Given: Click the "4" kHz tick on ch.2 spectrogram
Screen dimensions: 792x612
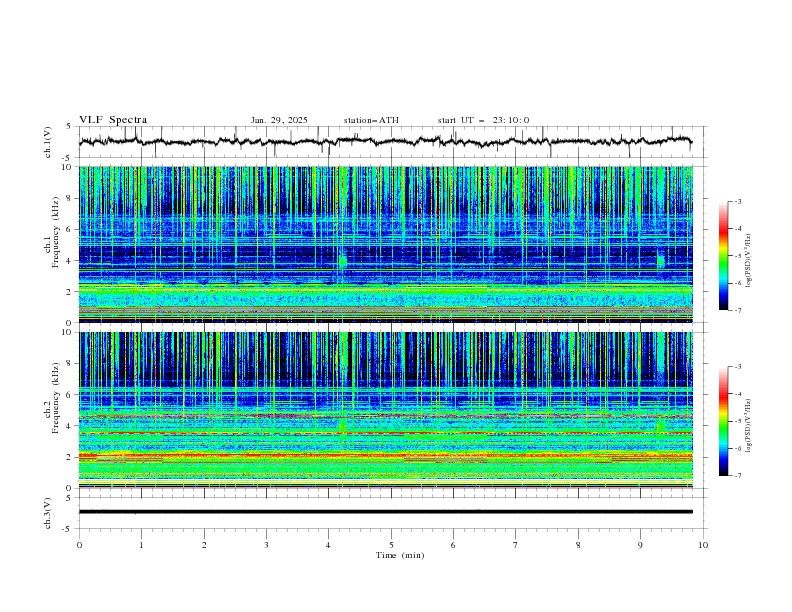Looking at the screenshot, I should [70, 426].
